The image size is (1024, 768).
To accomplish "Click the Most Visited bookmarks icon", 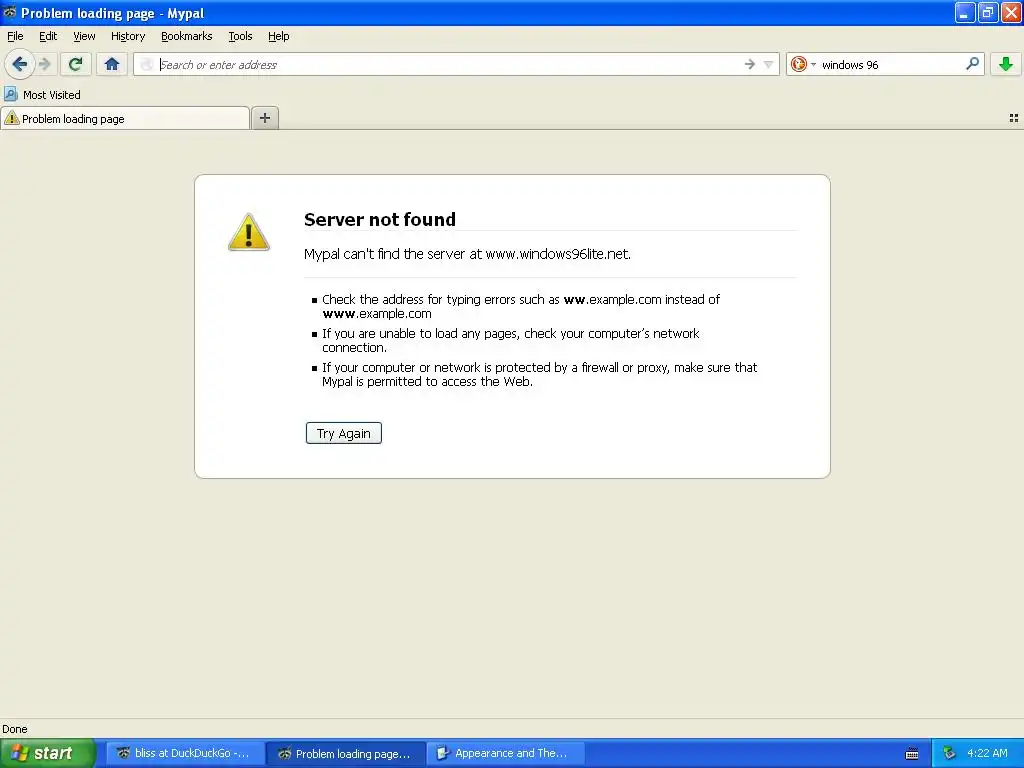I will click(10, 94).
